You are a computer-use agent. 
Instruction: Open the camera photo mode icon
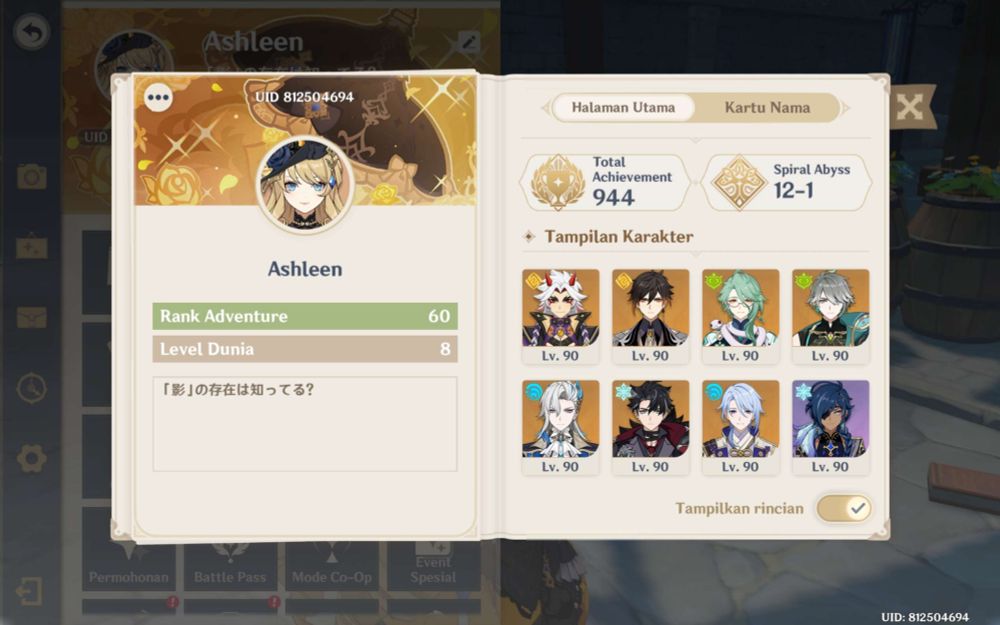pos(32,177)
